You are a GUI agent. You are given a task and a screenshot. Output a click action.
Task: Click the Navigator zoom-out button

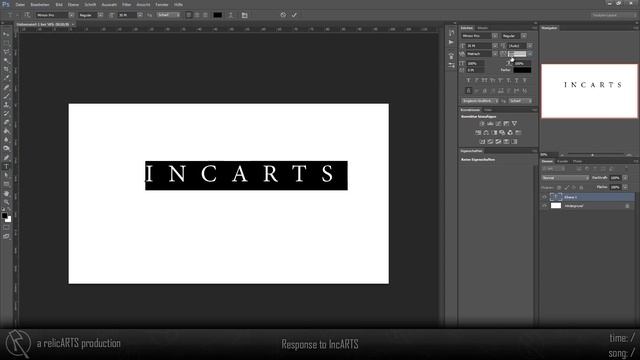[562, 155]
